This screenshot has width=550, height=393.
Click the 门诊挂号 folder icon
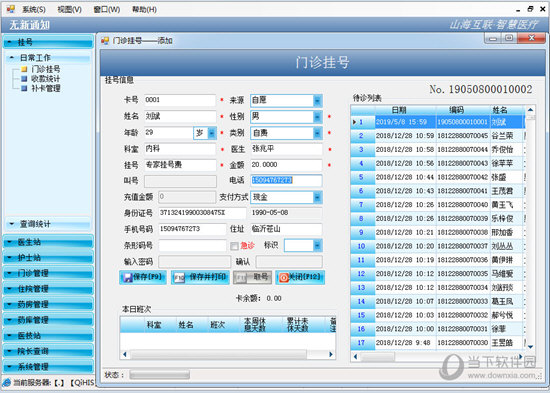point(24,69)
